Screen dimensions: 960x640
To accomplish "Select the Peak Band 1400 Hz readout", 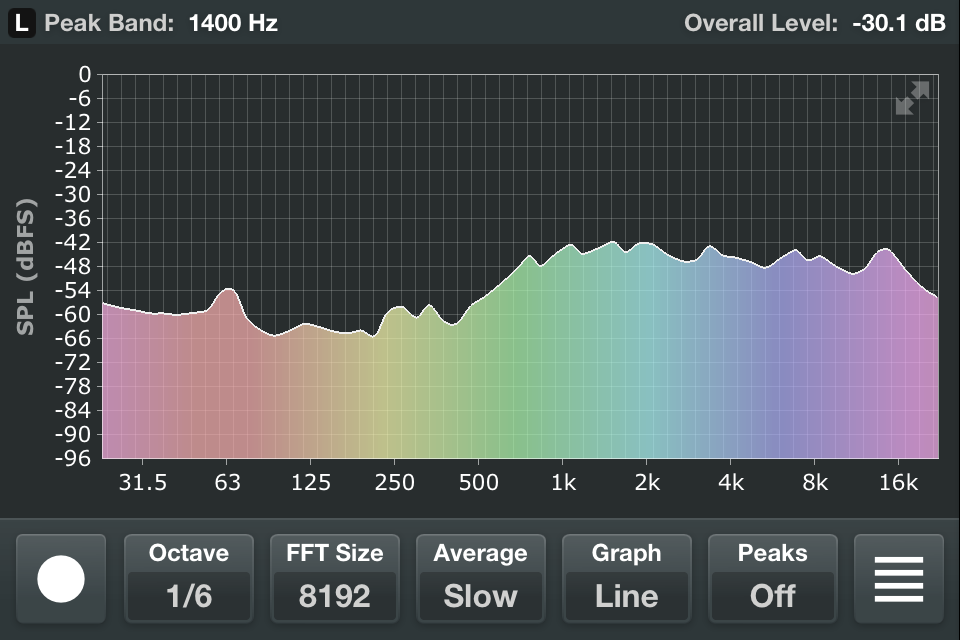I will point(161,23).
